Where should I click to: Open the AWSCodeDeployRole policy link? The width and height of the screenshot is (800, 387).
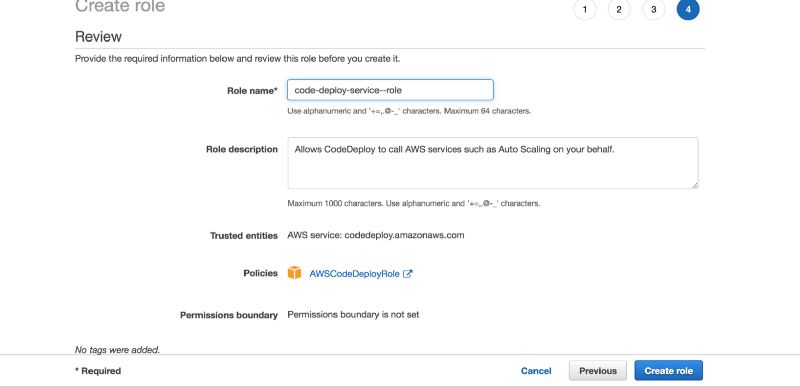[x=355, y=274]
